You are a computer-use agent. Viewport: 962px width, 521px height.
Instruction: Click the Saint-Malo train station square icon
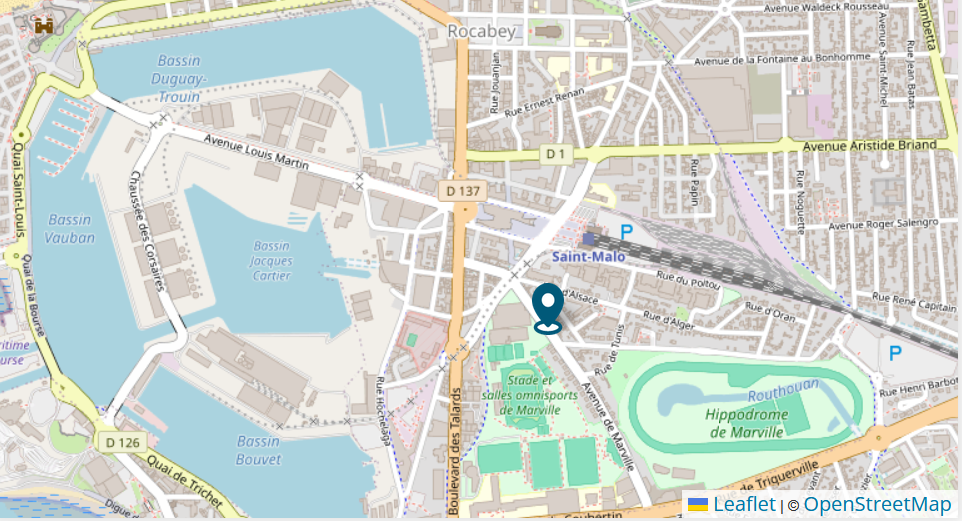click(x=589, y=239)
